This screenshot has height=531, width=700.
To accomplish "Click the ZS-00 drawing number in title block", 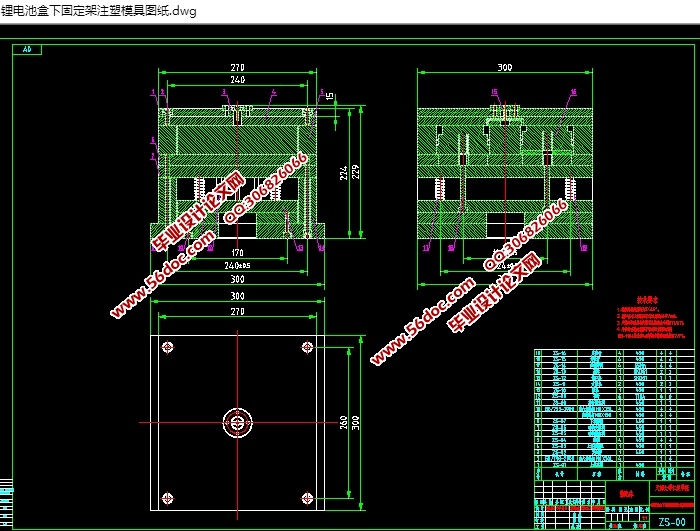I will [x=672, y=522].
